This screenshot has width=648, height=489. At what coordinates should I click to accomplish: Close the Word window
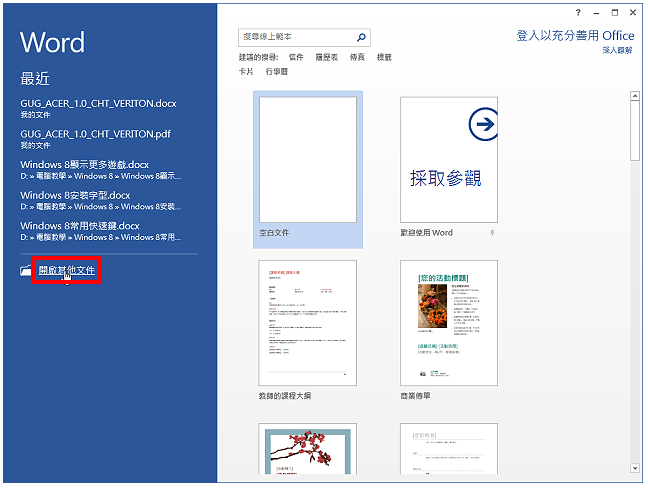(x=633, y=13)
